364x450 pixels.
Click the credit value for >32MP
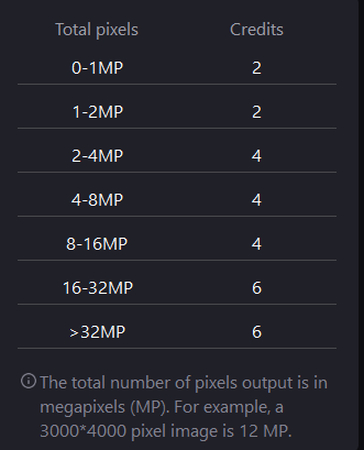(257, 332)
